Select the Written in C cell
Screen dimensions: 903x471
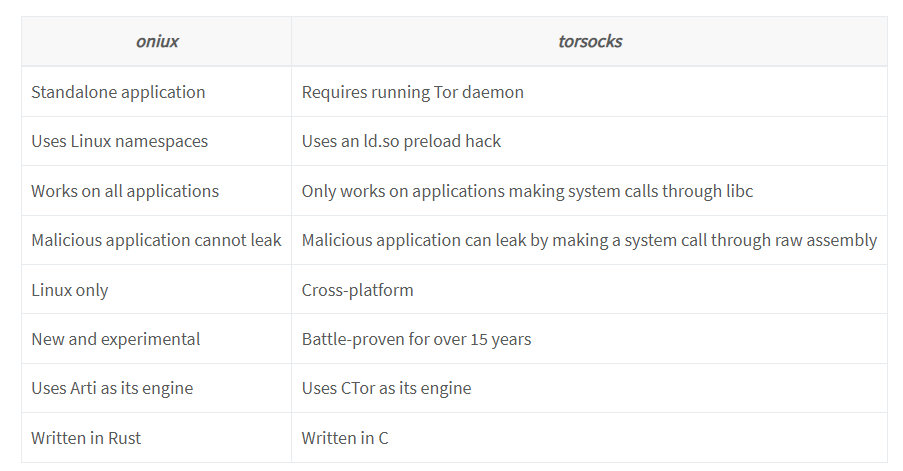345,438
